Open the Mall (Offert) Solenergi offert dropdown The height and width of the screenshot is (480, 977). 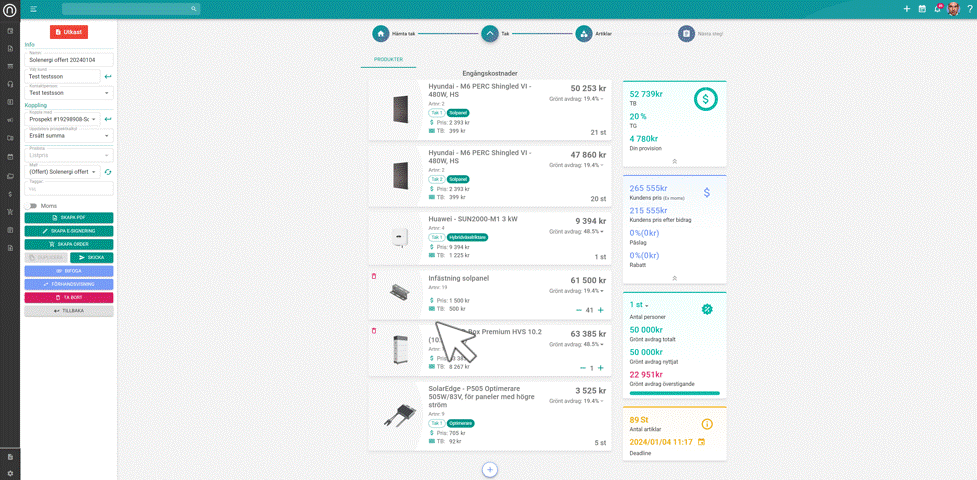tap(63, 171)
